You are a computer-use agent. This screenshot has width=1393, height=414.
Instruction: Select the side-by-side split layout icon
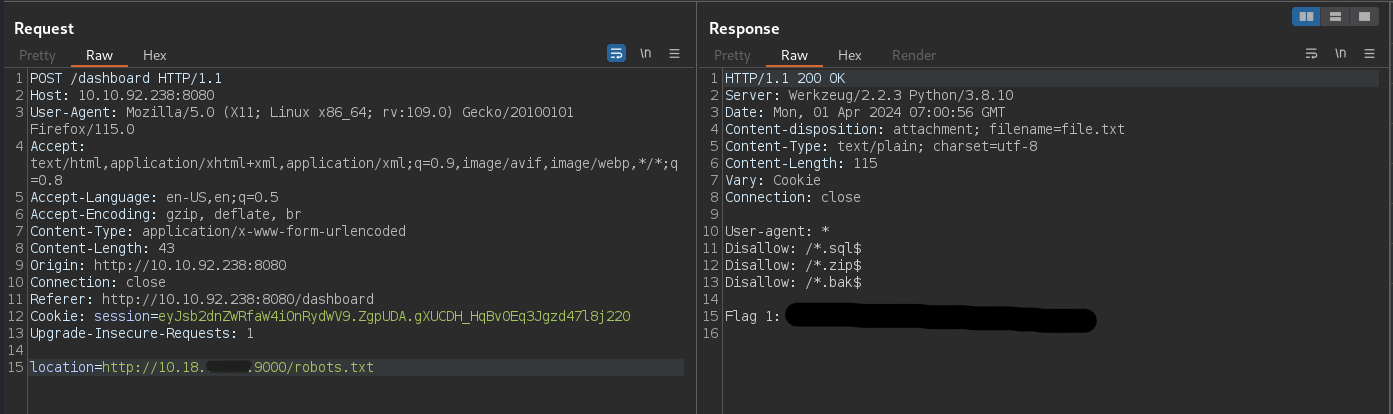pos(1306,16)
